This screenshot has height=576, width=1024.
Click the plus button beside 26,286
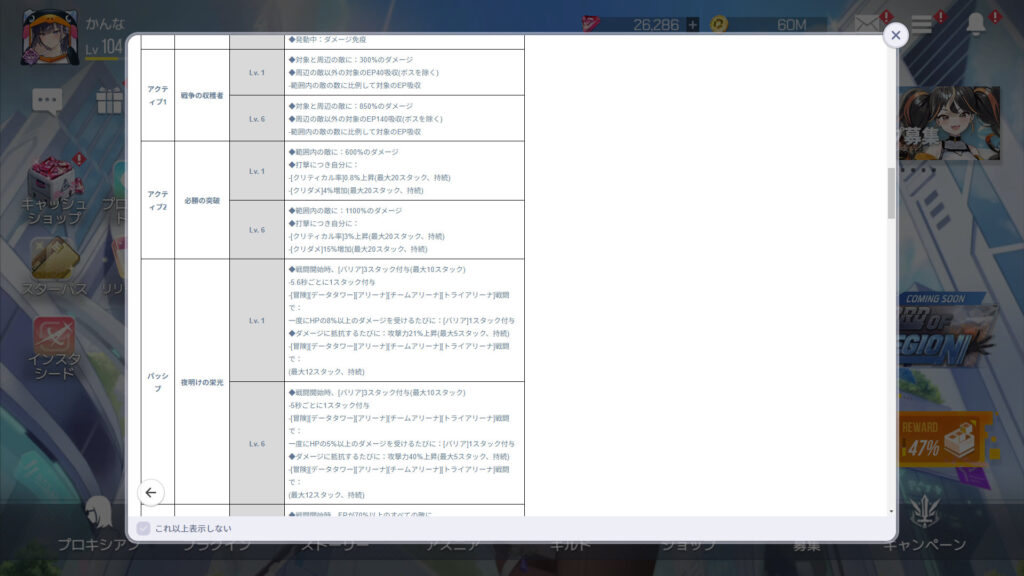click(x=692, y=25)
